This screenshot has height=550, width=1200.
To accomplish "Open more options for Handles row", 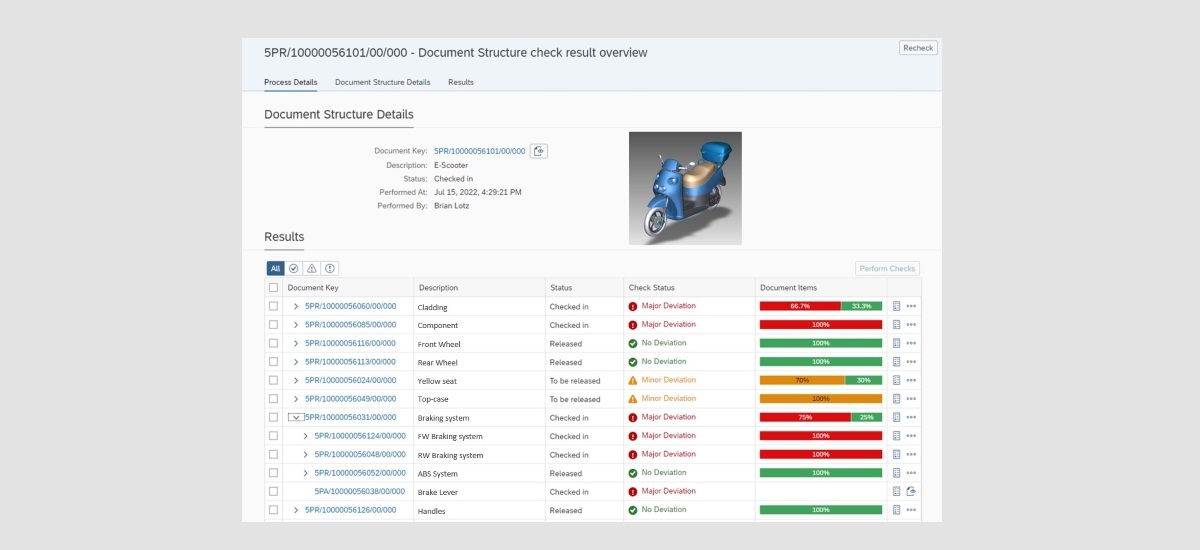I will 911,510.
